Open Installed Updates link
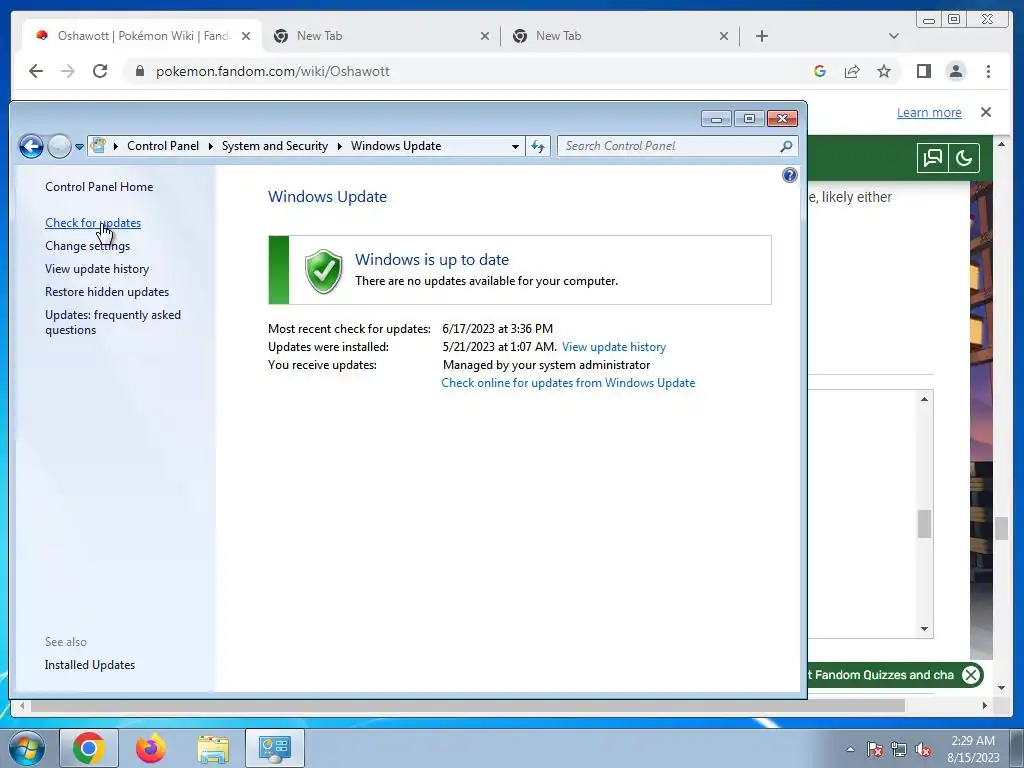The height and width of the screenshot is (768, 1024). pos(90,665)
